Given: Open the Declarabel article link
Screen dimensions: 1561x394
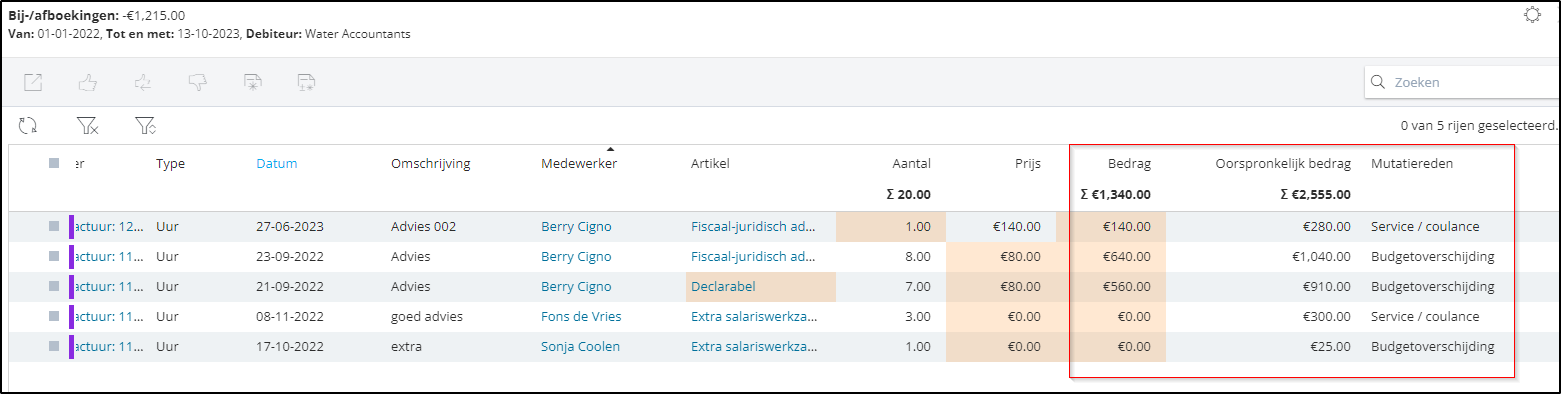Looking at the screenshot, I should click(723, 287).
